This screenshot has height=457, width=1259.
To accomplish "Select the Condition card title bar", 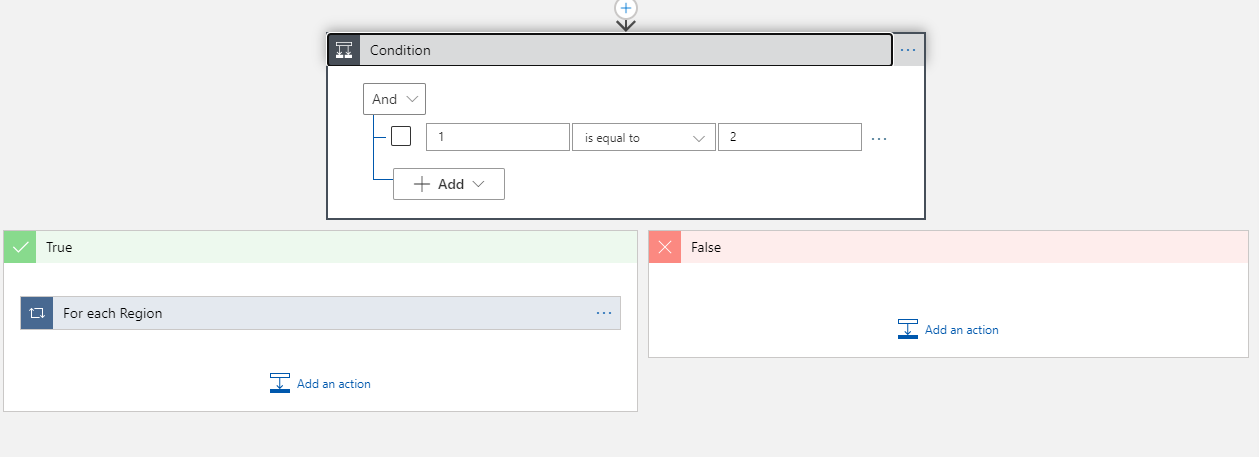I will coord(625,50).
